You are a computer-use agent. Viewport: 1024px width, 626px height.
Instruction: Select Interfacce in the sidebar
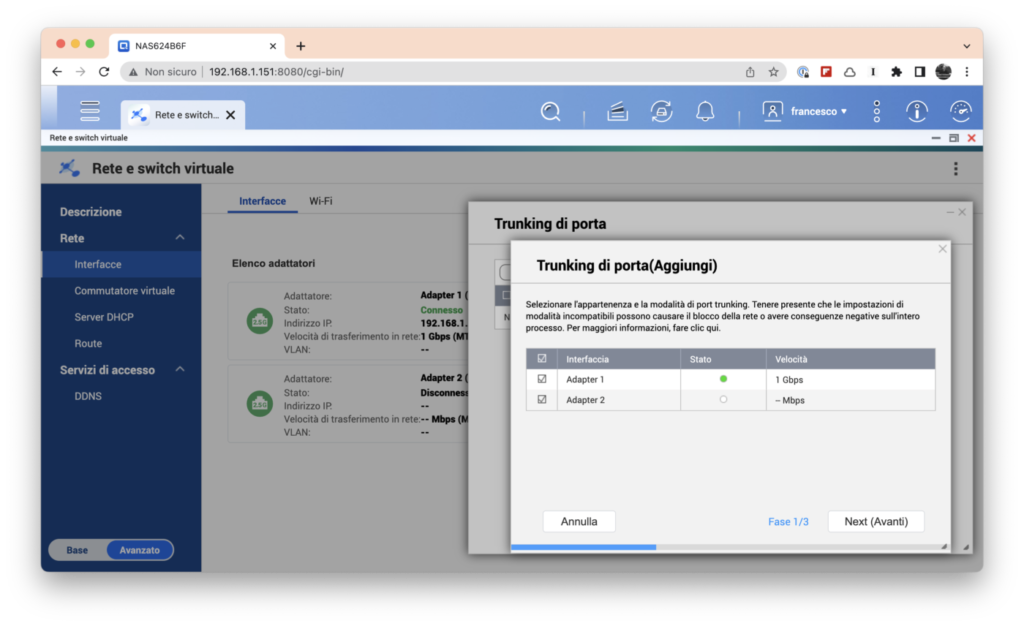point(121,264)
